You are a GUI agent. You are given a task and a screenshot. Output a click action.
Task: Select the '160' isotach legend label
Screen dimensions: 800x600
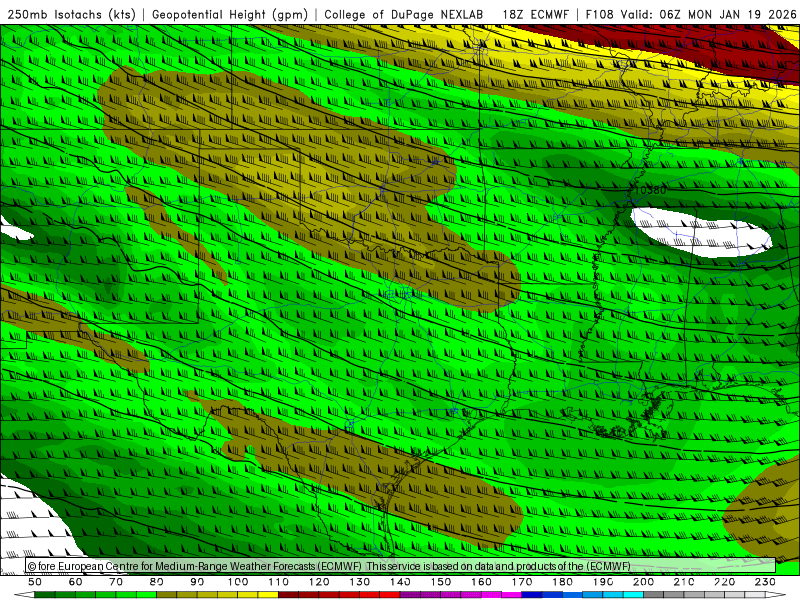point(481,582)
